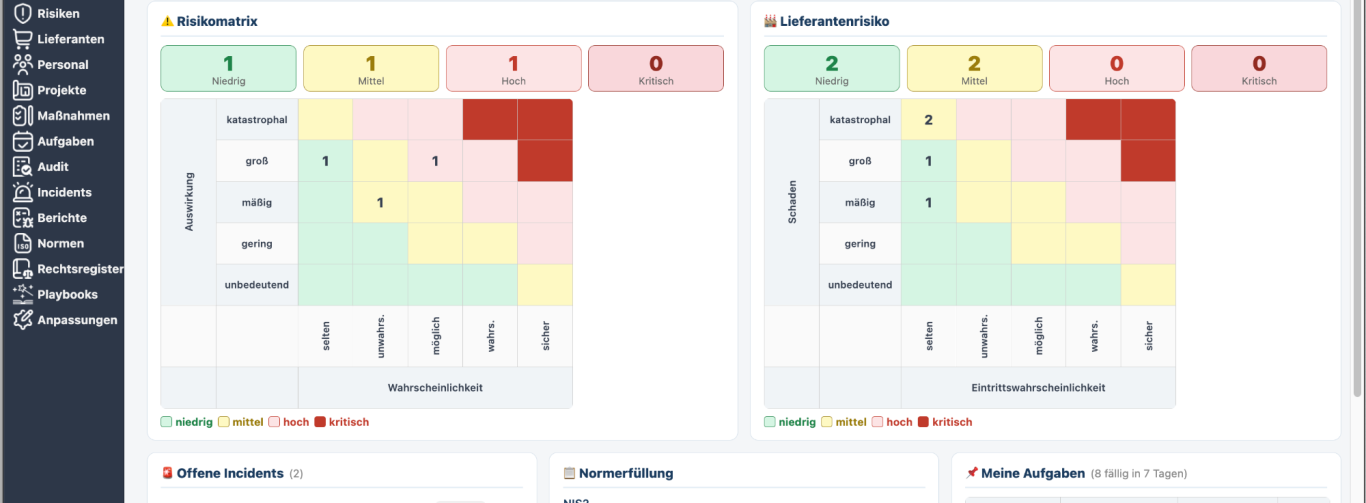Viewport: 1366px width, 503px height.
Task: Open the Berichte sidebar entry
Action: pos(62,218)
